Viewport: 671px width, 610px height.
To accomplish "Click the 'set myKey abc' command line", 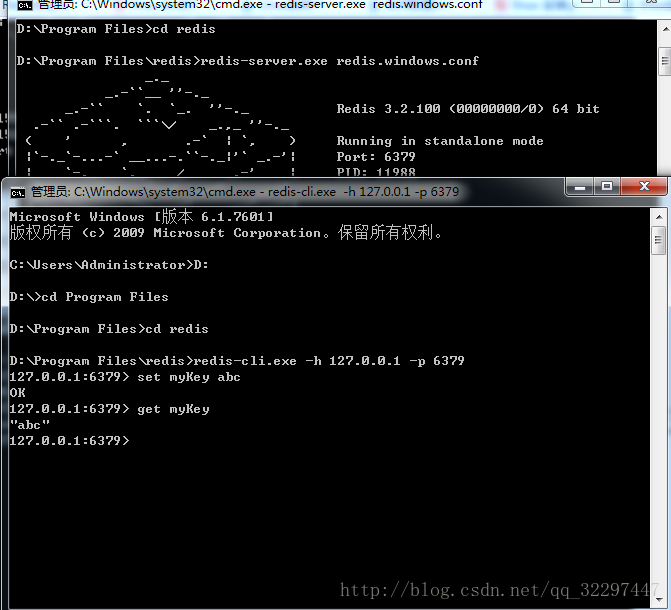I will [125, 377].
